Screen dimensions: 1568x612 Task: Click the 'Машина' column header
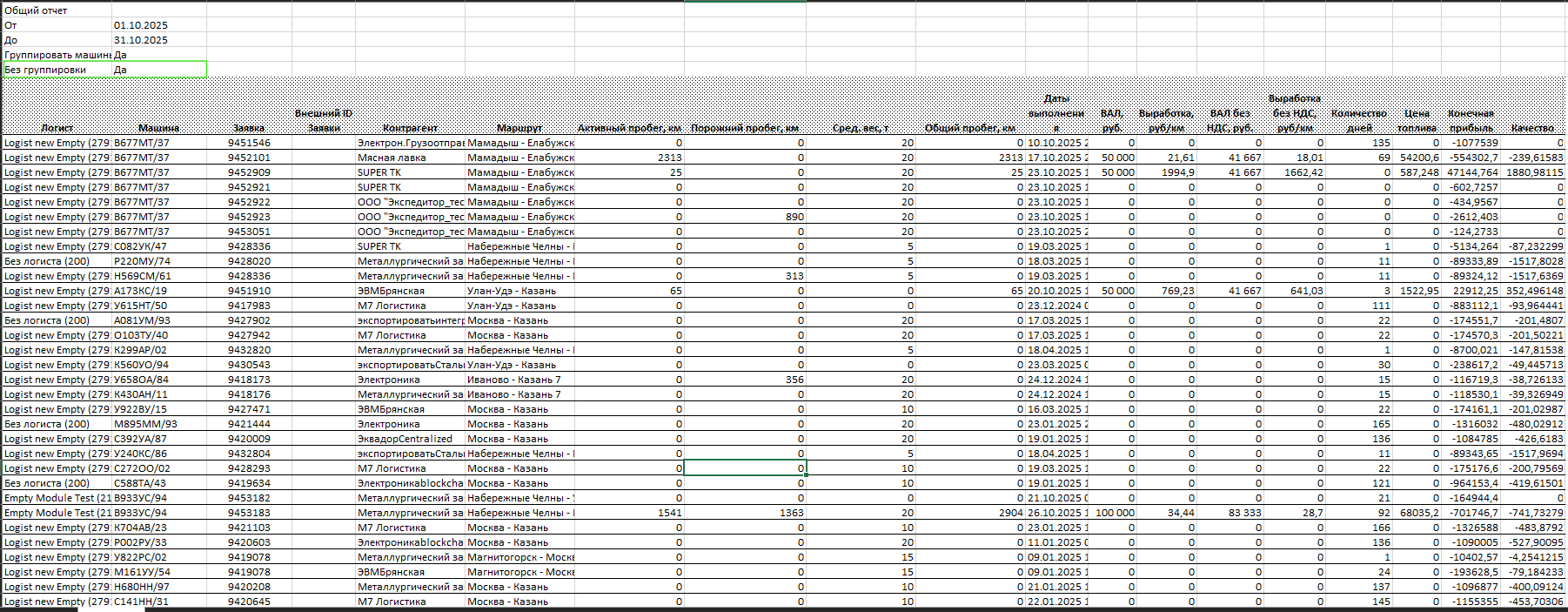tap(159, 128)
